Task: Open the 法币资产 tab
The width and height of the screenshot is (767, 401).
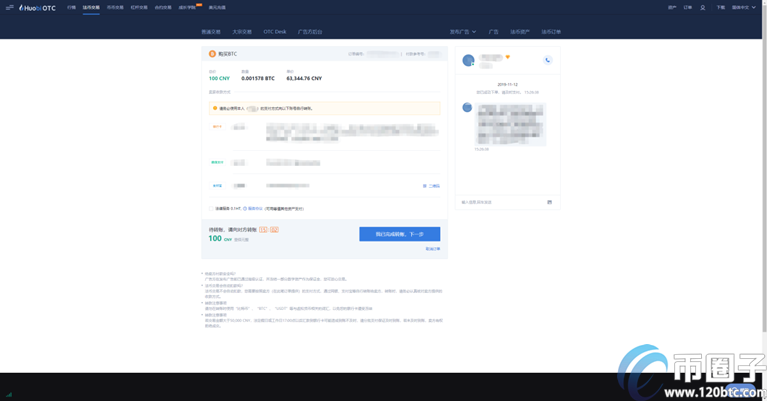Action: [520, 32]
